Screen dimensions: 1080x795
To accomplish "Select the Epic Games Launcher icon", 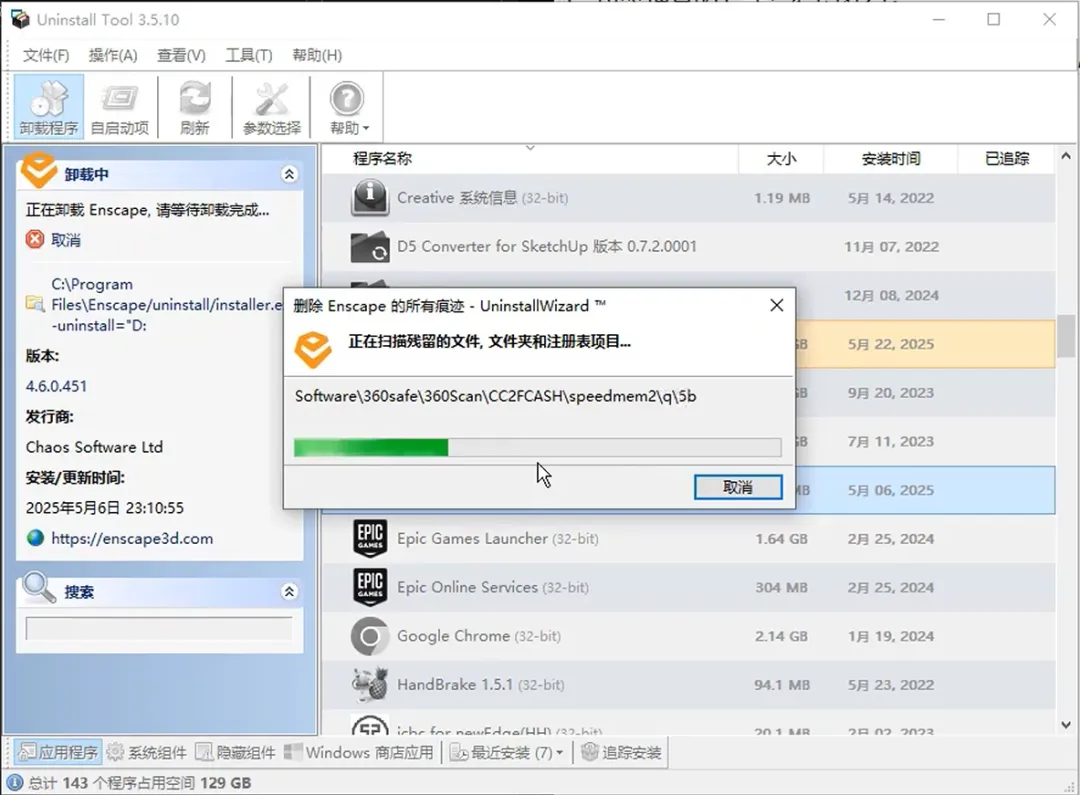I will 370,538.
